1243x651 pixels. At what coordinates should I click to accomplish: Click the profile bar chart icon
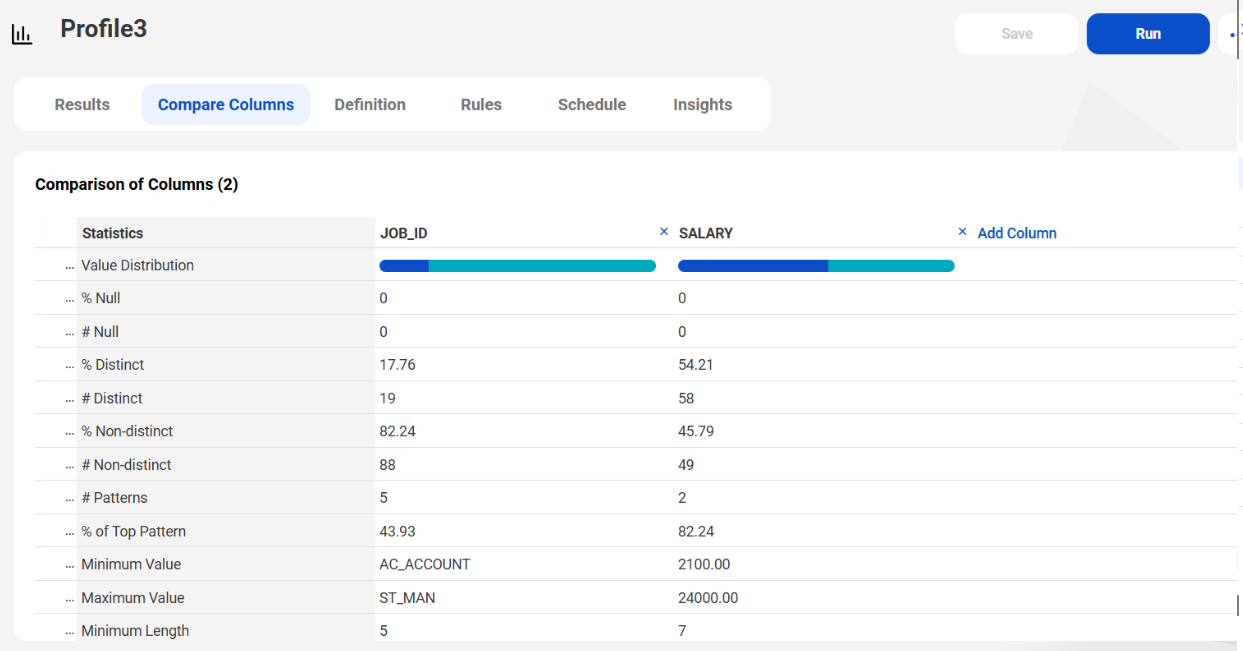pyautogui.click(x=22, y=34)
